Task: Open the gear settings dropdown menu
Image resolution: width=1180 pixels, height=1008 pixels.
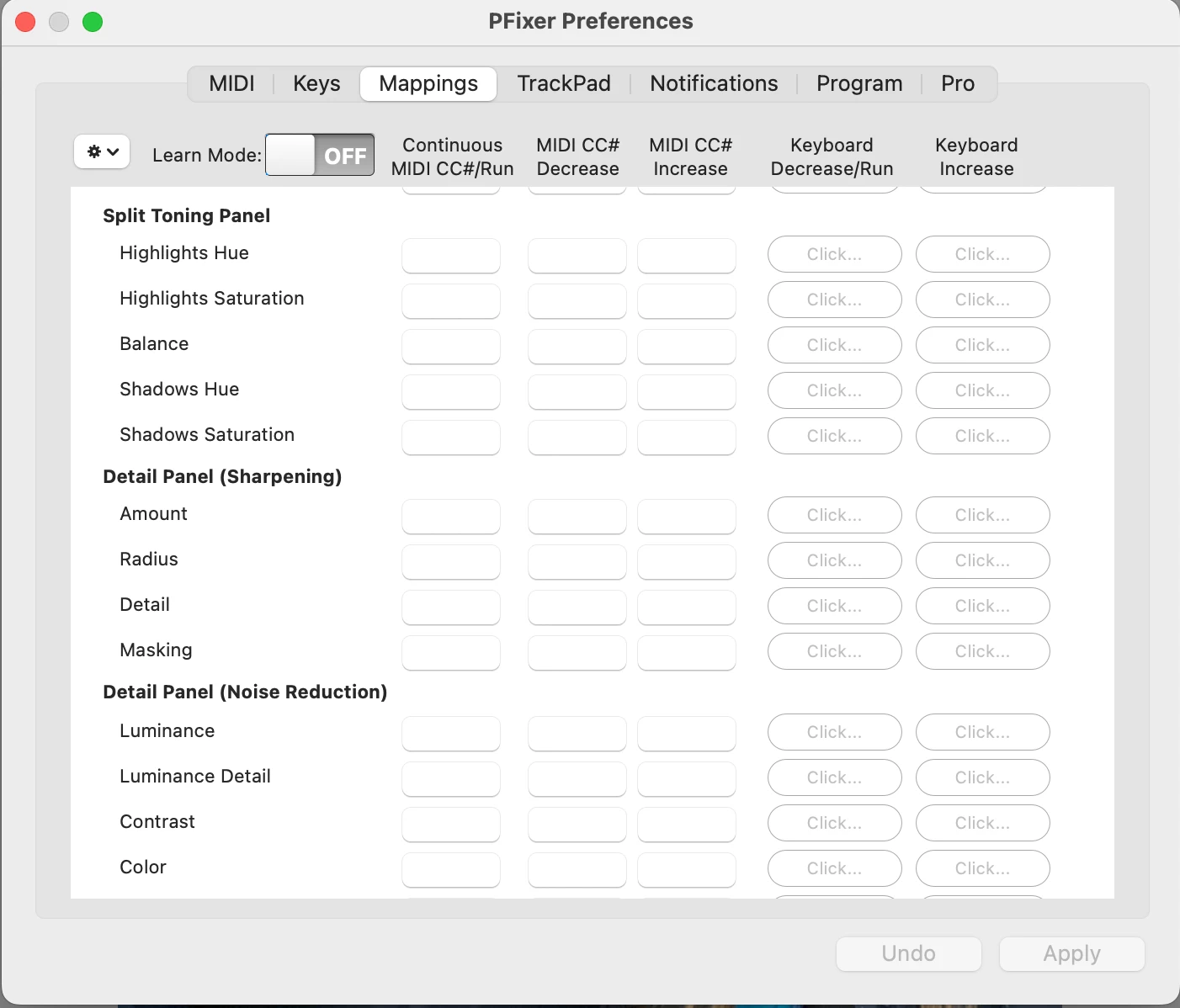Action: pyautogui.click(x=102, y=152)
